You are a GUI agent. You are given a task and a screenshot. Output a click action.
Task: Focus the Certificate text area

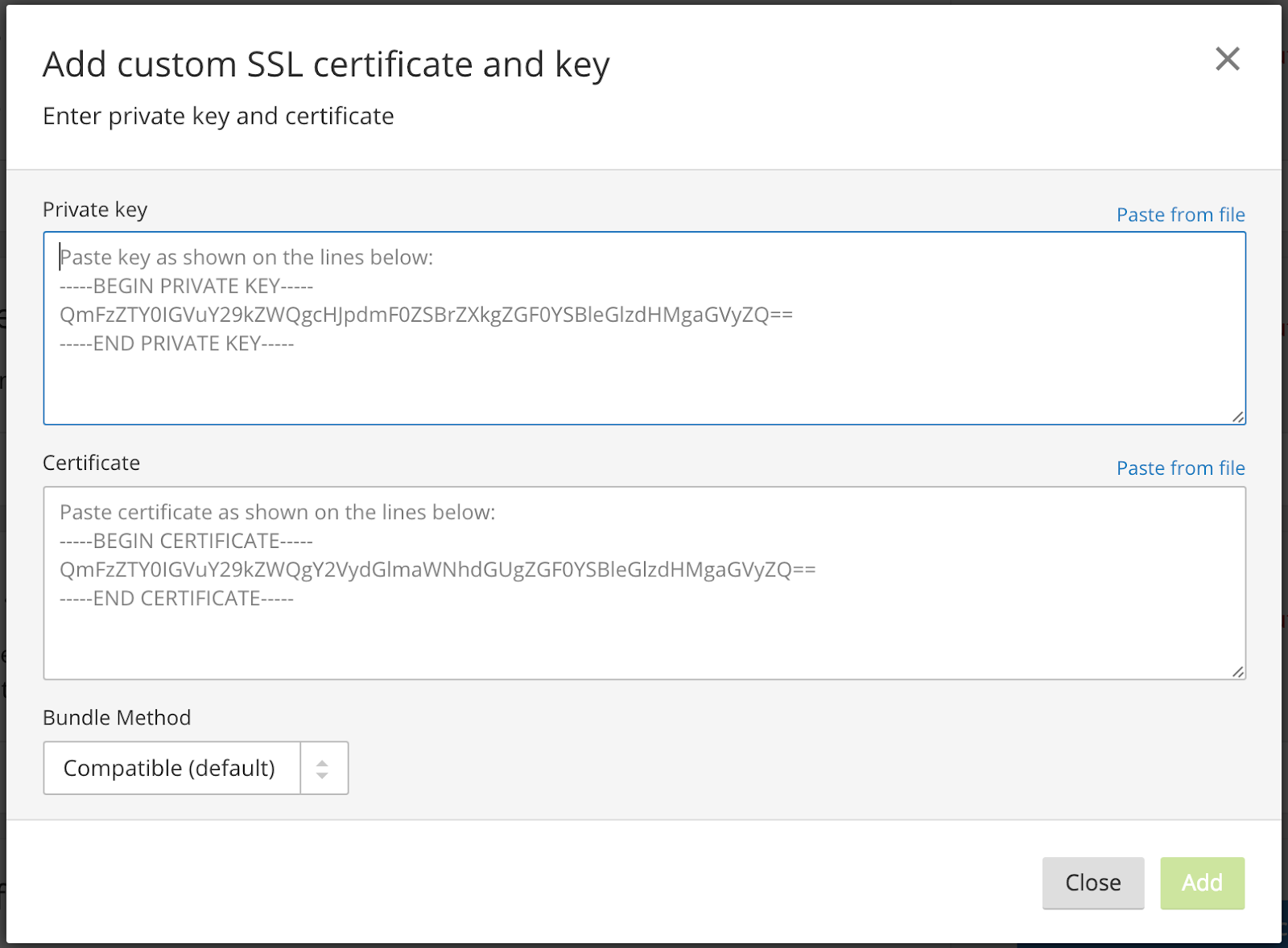(644, 636)
